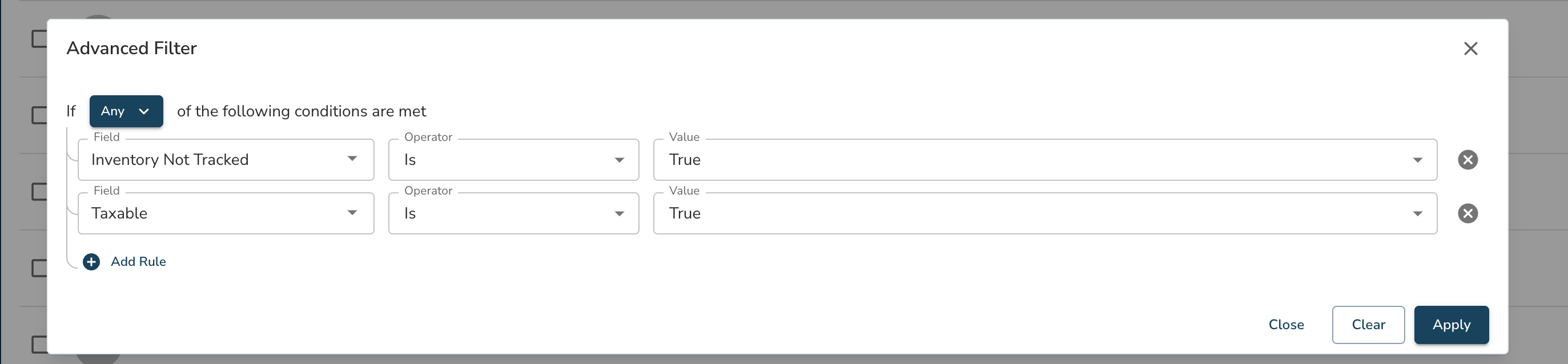Expand the Inventory Not Tracked field dropdown arrow
This screenshot has height=364, width=1568.
click(352, 159)
